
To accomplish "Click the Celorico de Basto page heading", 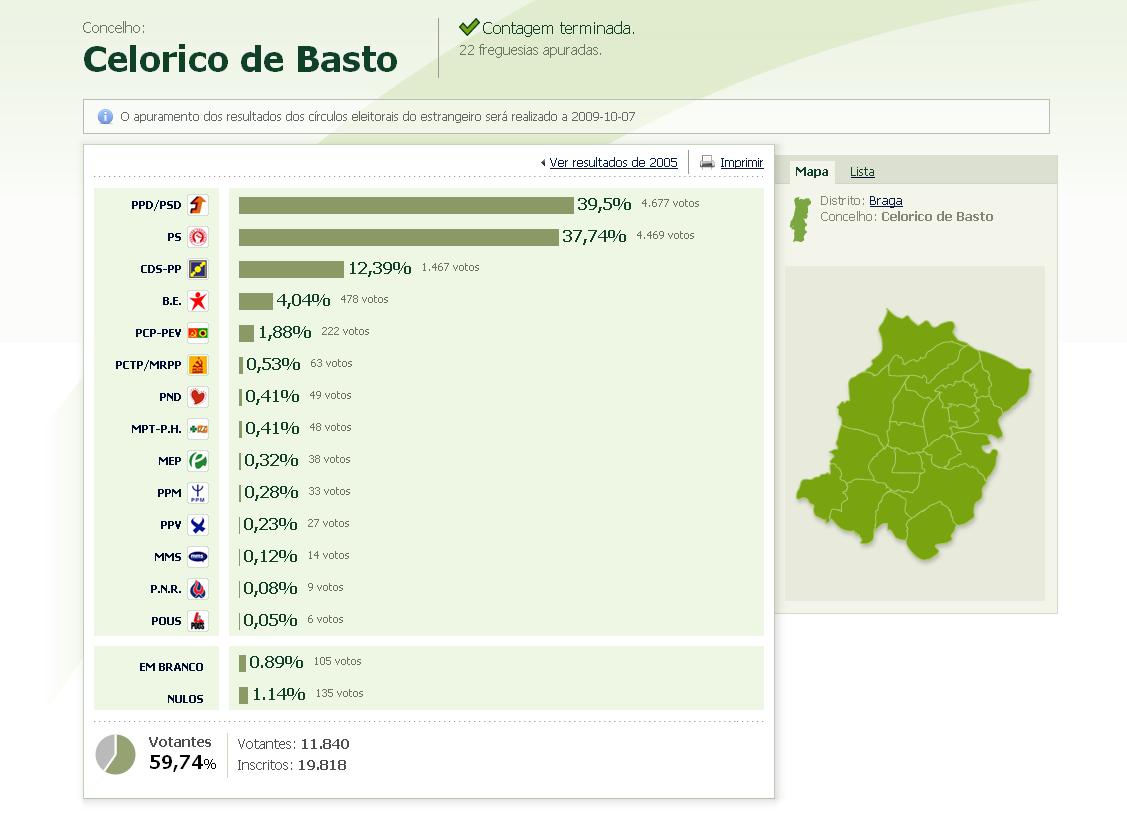I will tap(240, 59).
